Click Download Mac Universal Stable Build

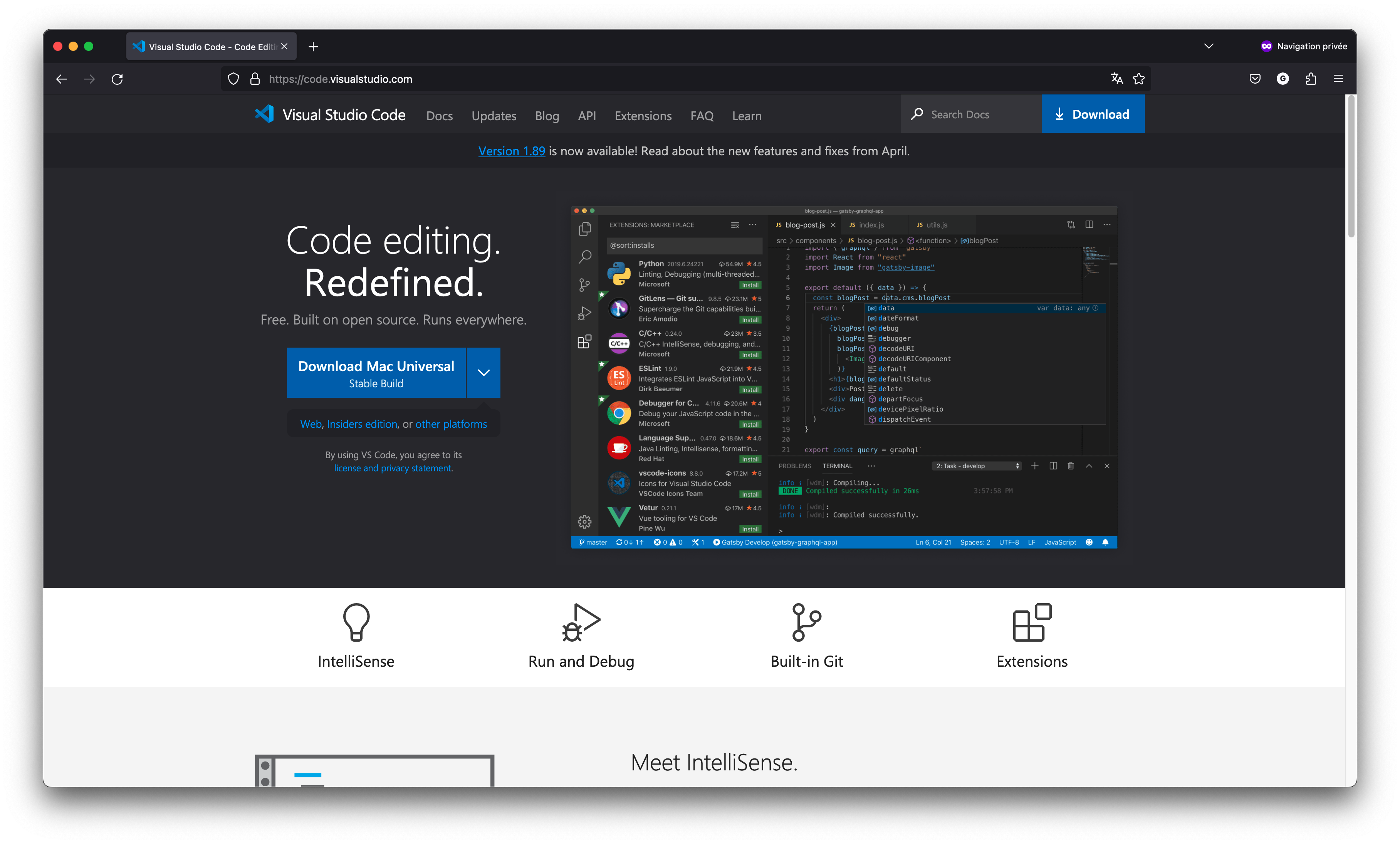[376, 373]
